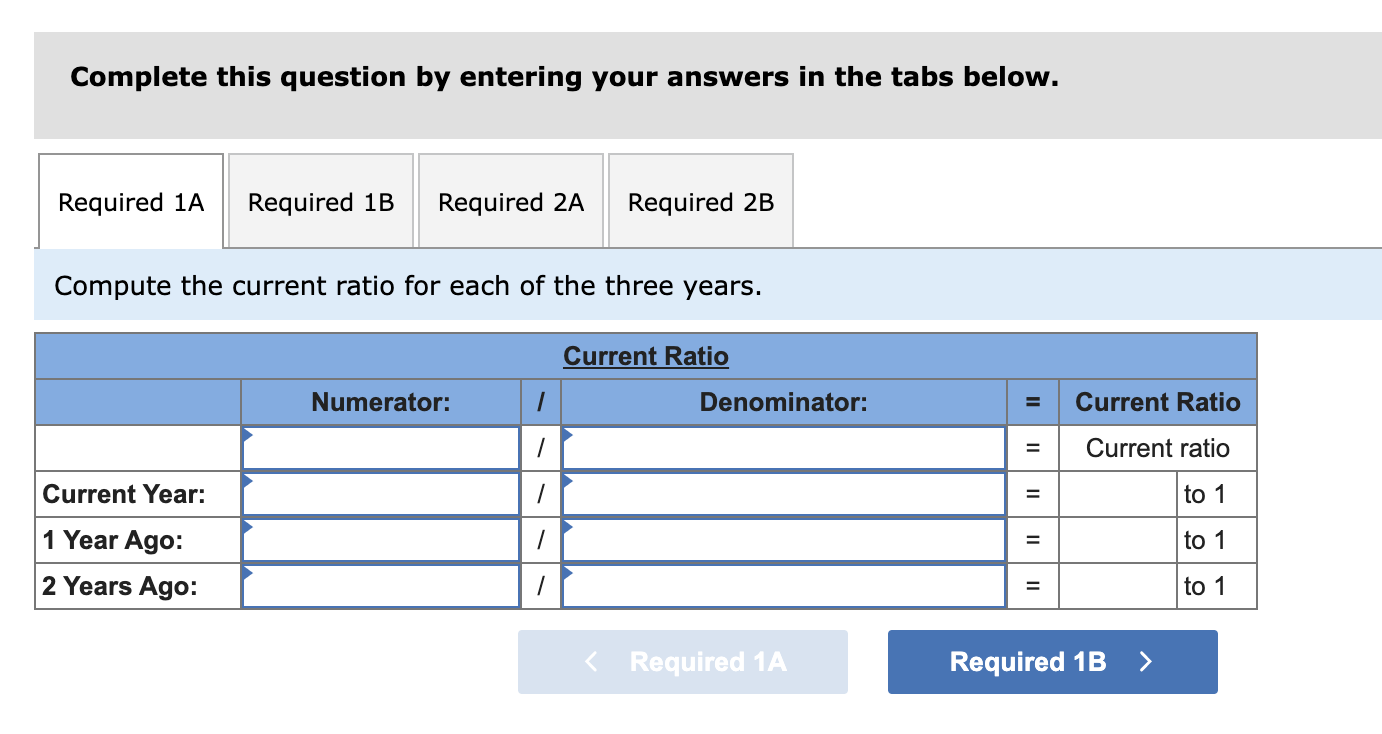Switch to the Required 2B tab
Viewport: 1382px width, 734px height.
pyautogui.click(x=700, y=201)
